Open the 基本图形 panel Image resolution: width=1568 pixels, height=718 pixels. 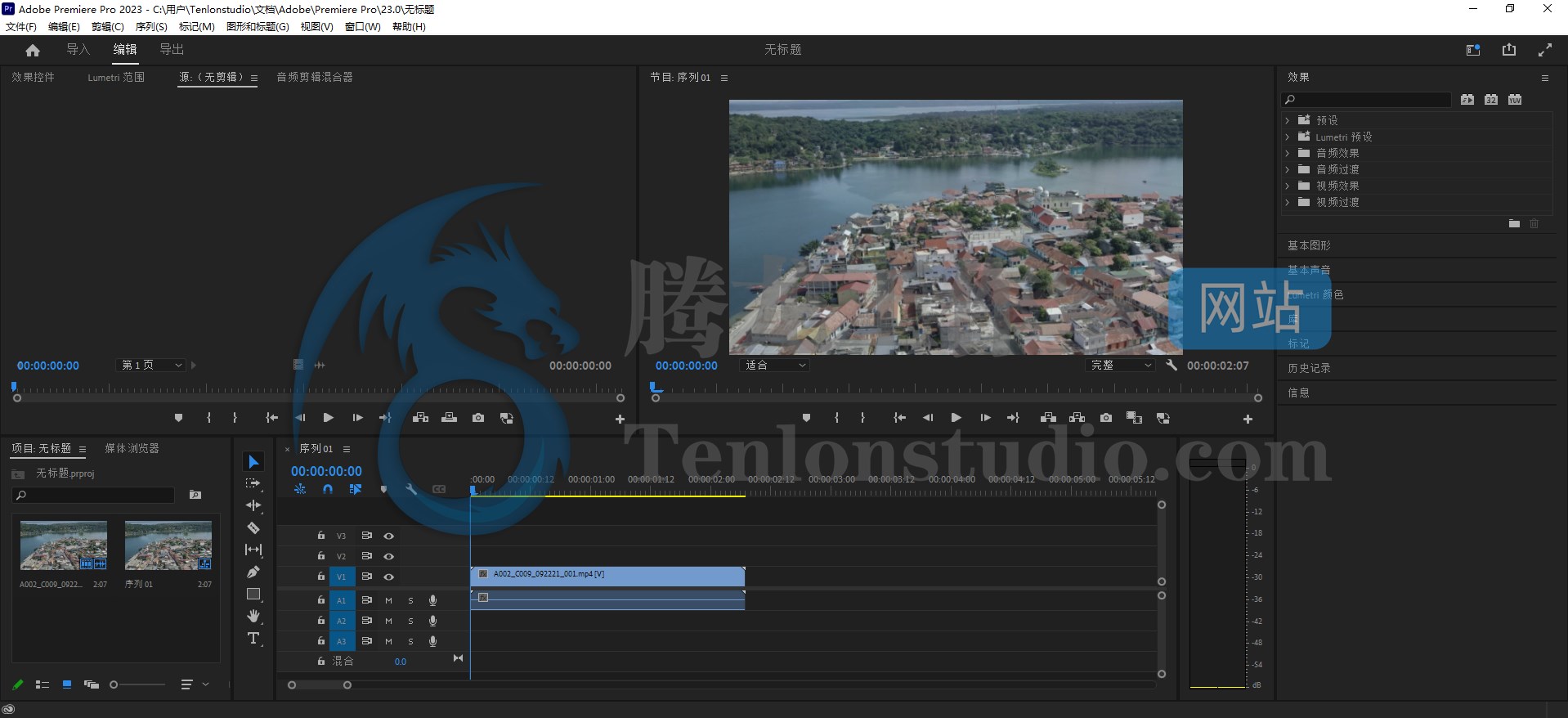tap(1309, 245)
